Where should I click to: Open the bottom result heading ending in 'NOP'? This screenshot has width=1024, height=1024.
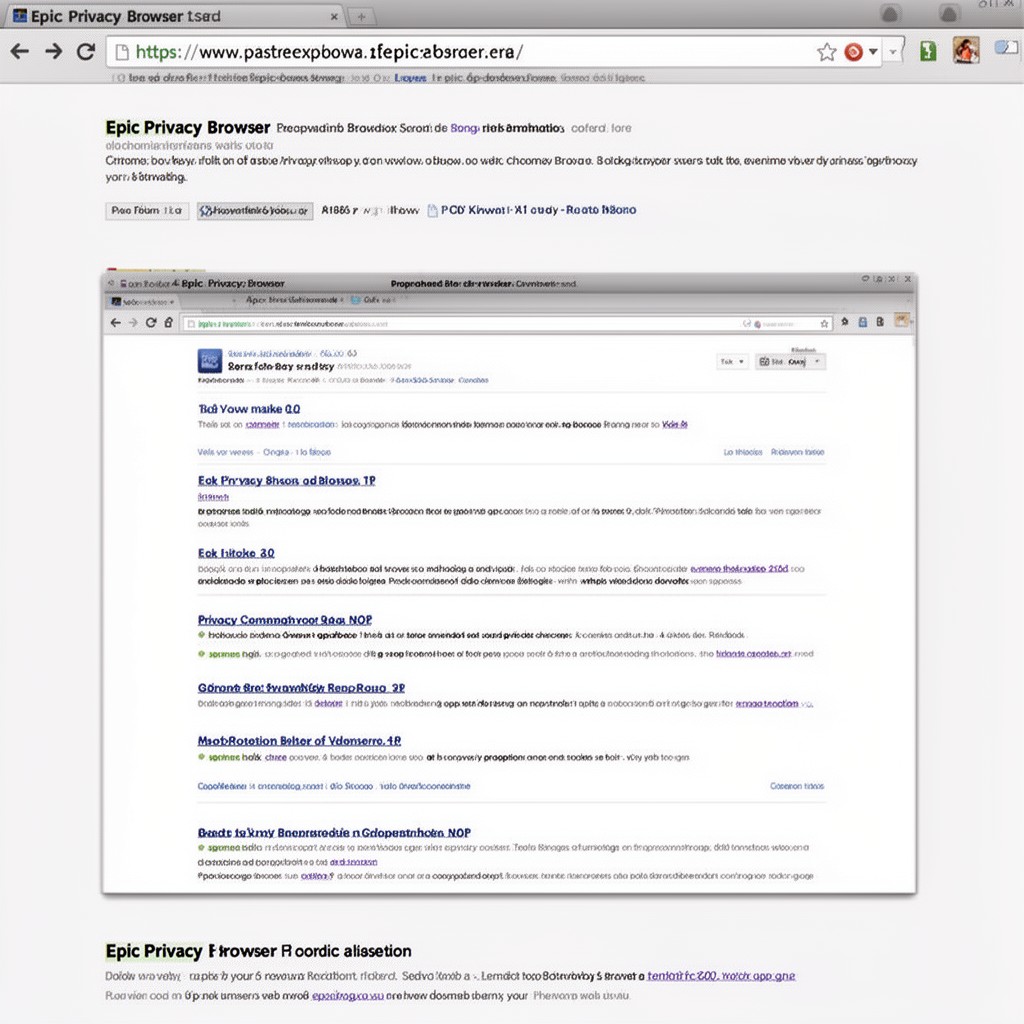click(334, 833)
